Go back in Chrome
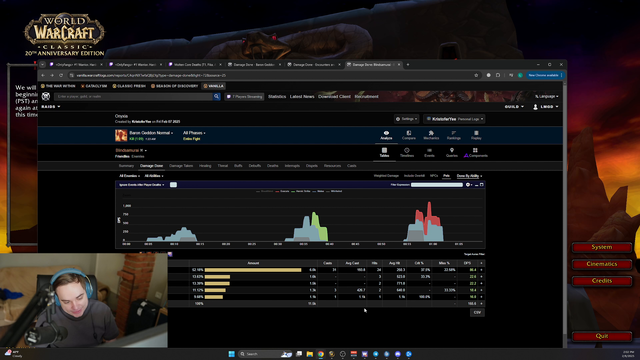Image resolution: width=640 pixels, height=360 pixels. click(43, 76)
